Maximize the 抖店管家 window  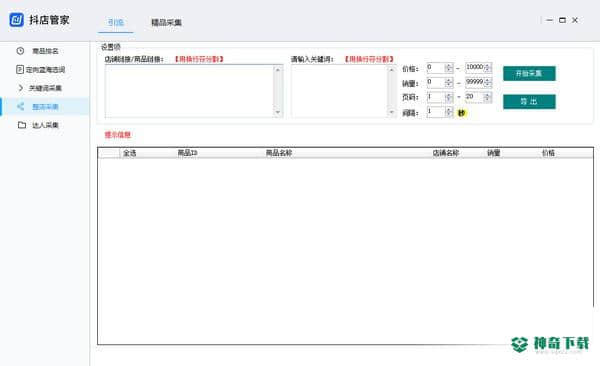562,20
